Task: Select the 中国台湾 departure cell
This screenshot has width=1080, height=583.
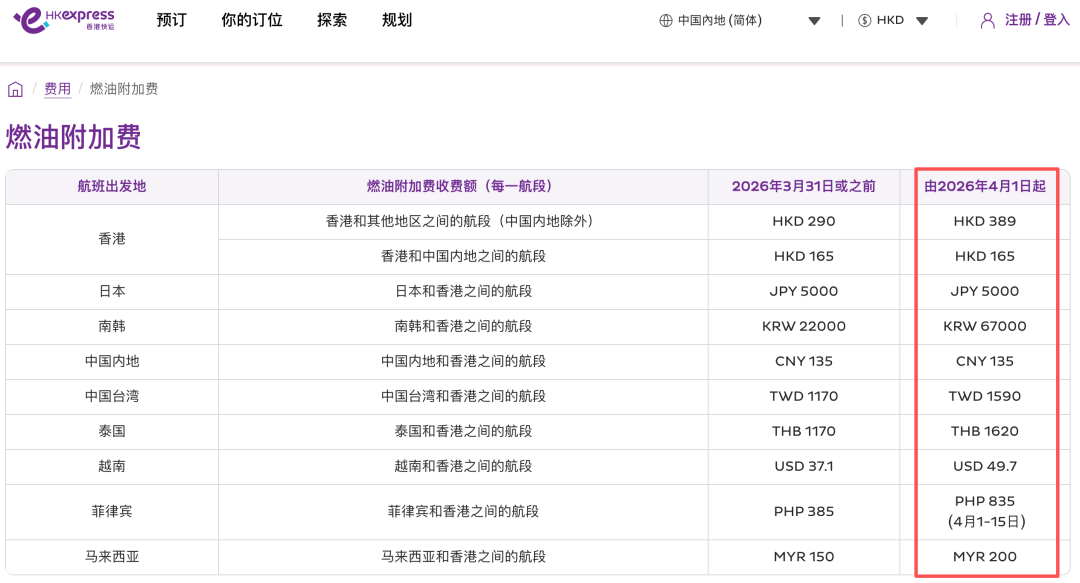Action: [112, 396]
